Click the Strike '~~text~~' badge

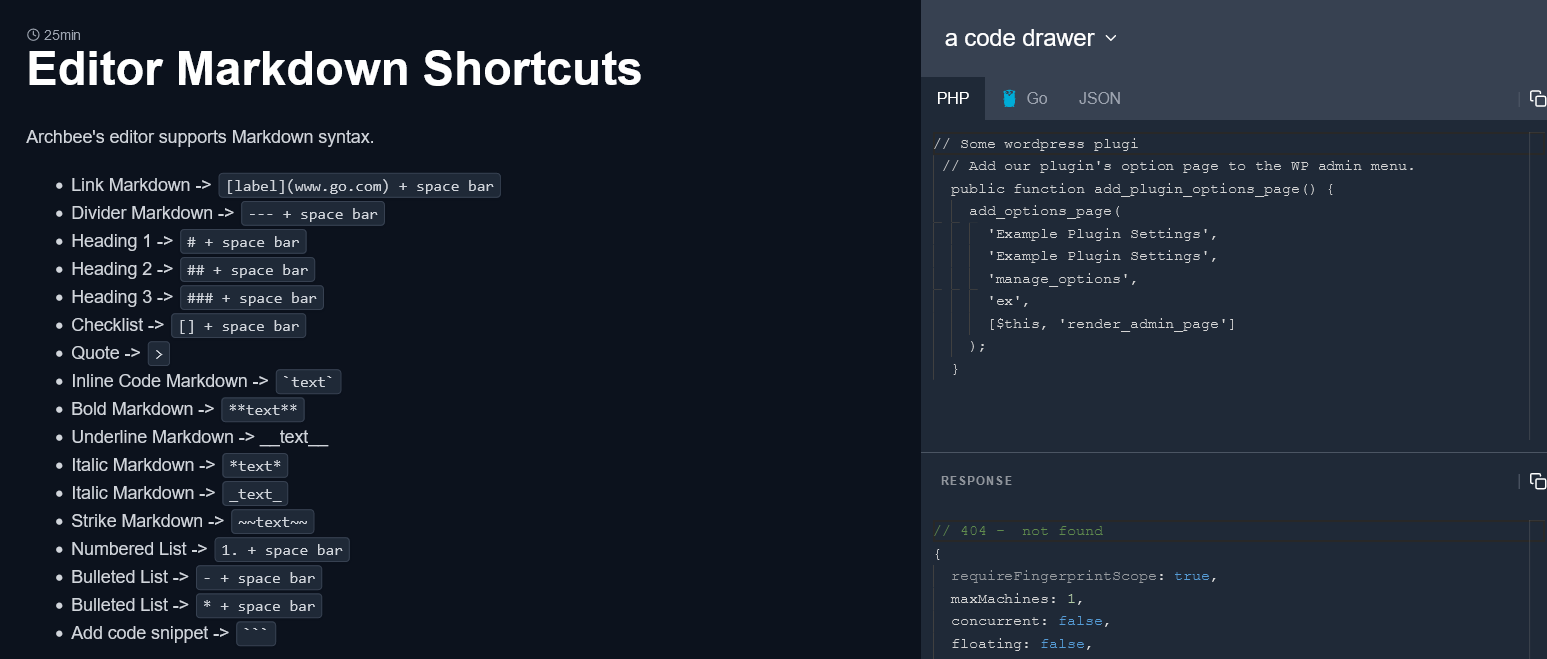[x=272, y=521]
